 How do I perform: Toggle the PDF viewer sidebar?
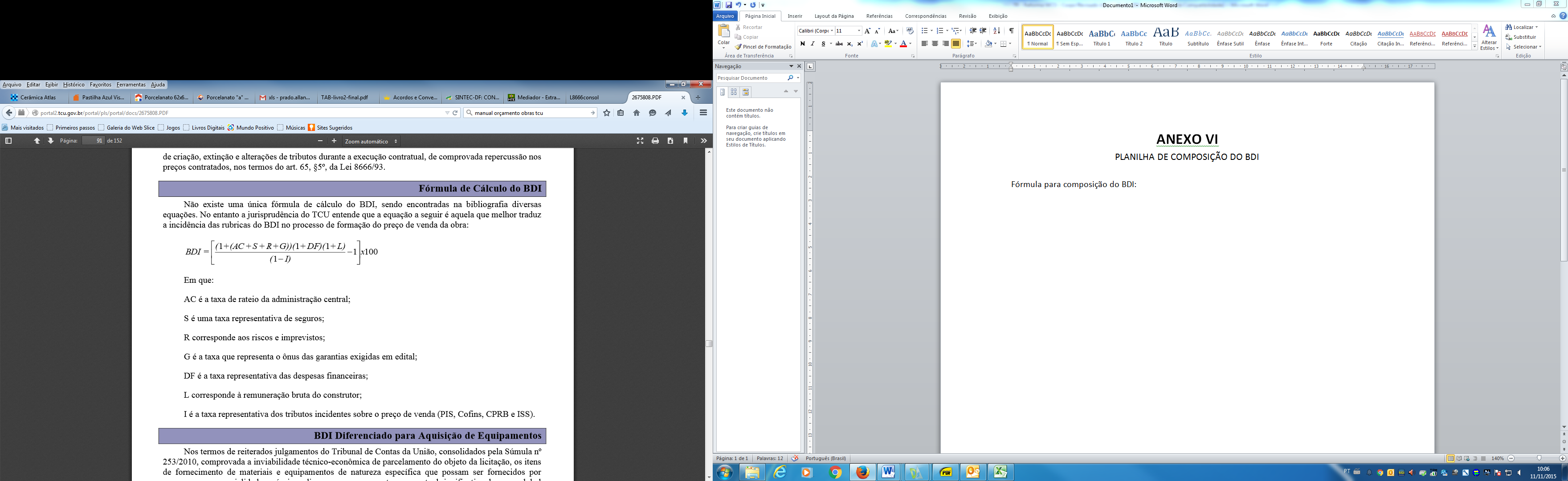pos(8,141)
